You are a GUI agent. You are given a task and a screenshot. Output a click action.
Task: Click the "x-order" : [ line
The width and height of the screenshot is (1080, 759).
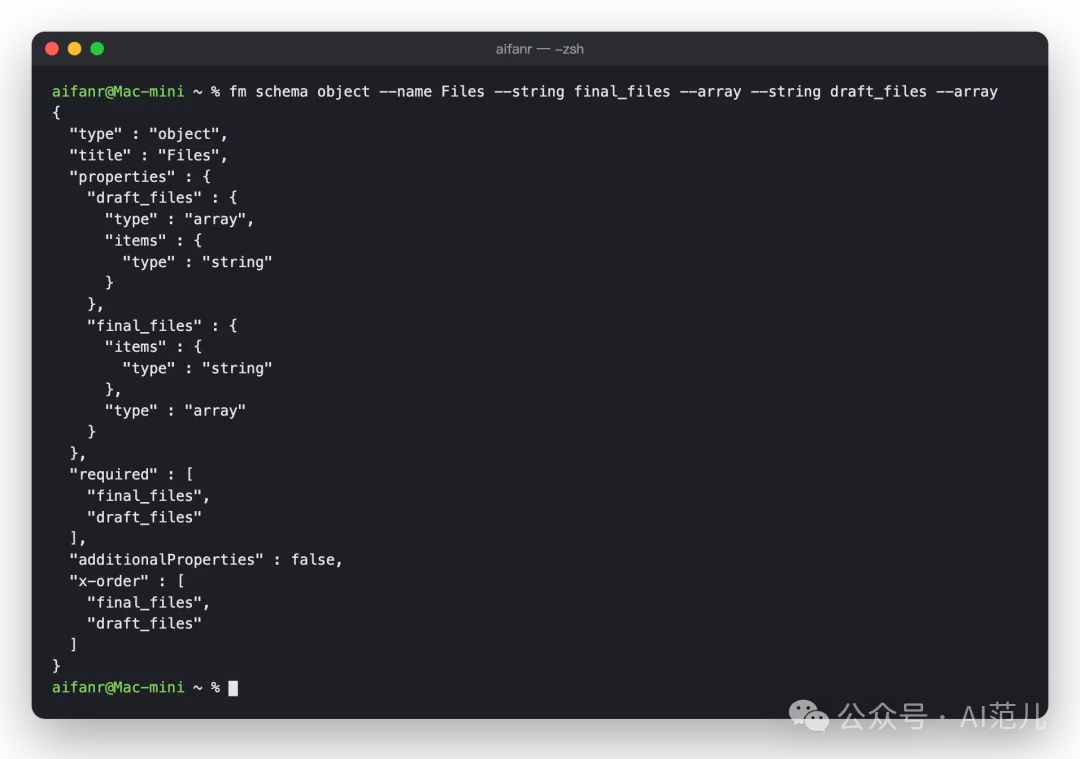tap(127, 581)
